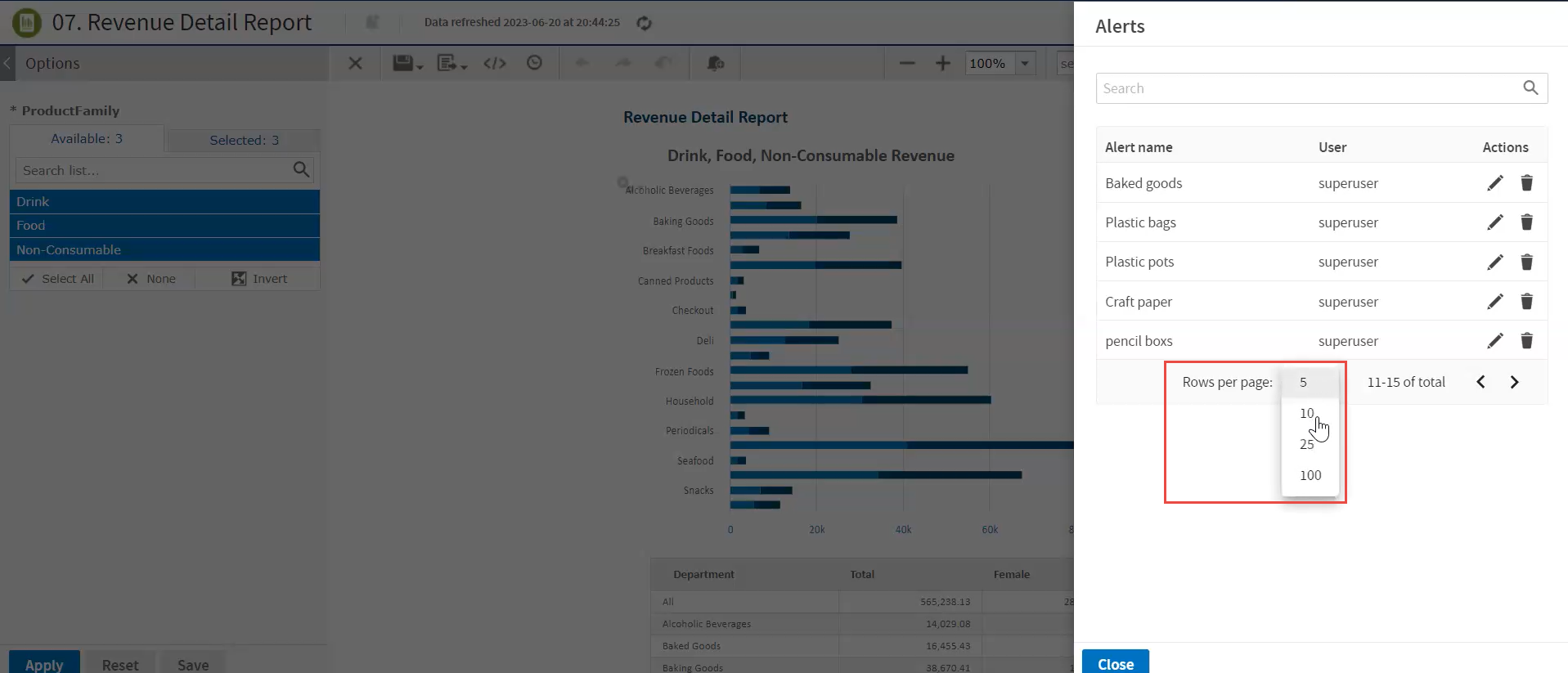The height and width of the screenshot is (673, 1568).
Task: Zoom out with minus icon
Action: (x=907, y=63)
